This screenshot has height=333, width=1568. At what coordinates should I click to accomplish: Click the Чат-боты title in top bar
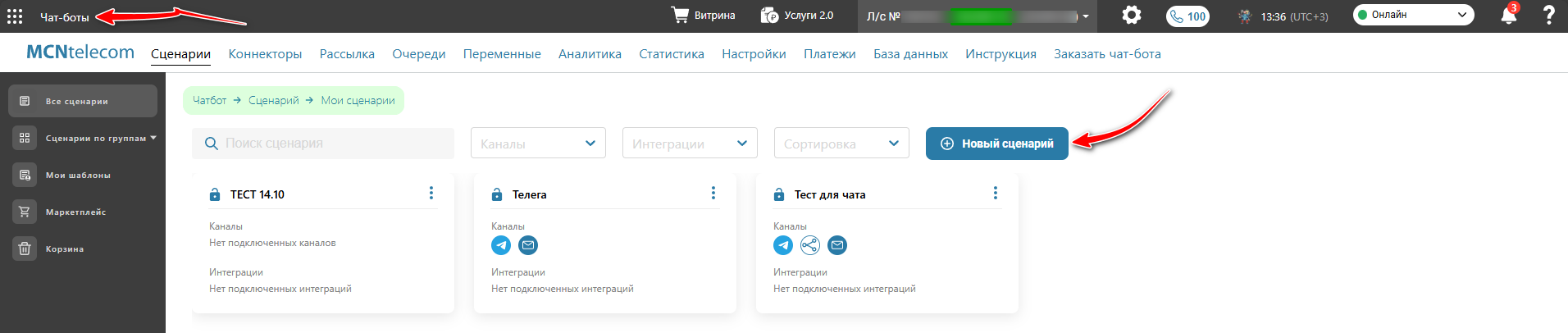pyautogui.click(x=65, y=16)
